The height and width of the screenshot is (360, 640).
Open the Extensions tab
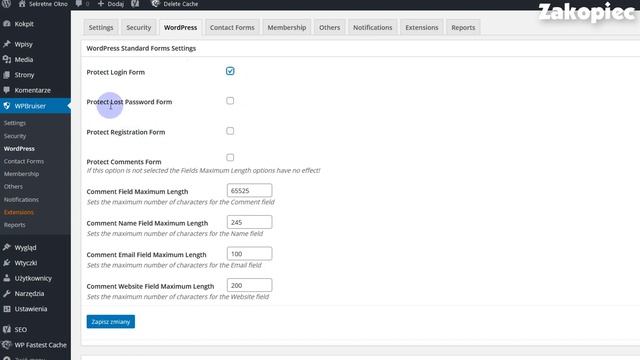pos(422,27)
